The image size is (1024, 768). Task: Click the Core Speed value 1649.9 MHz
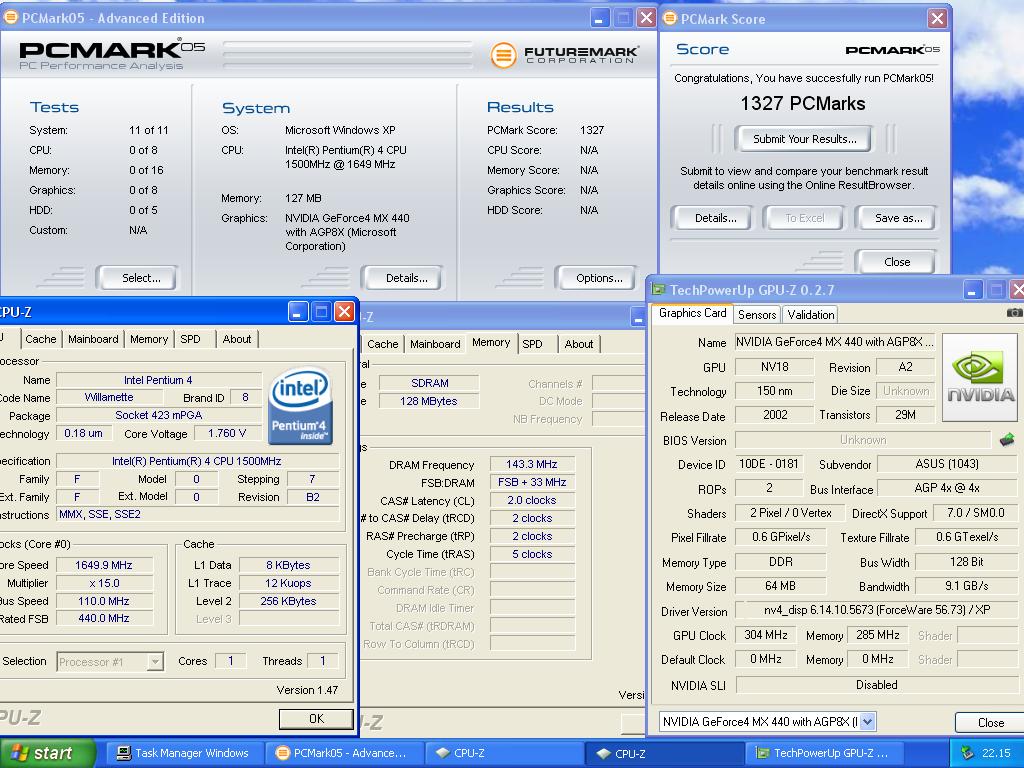104,565
